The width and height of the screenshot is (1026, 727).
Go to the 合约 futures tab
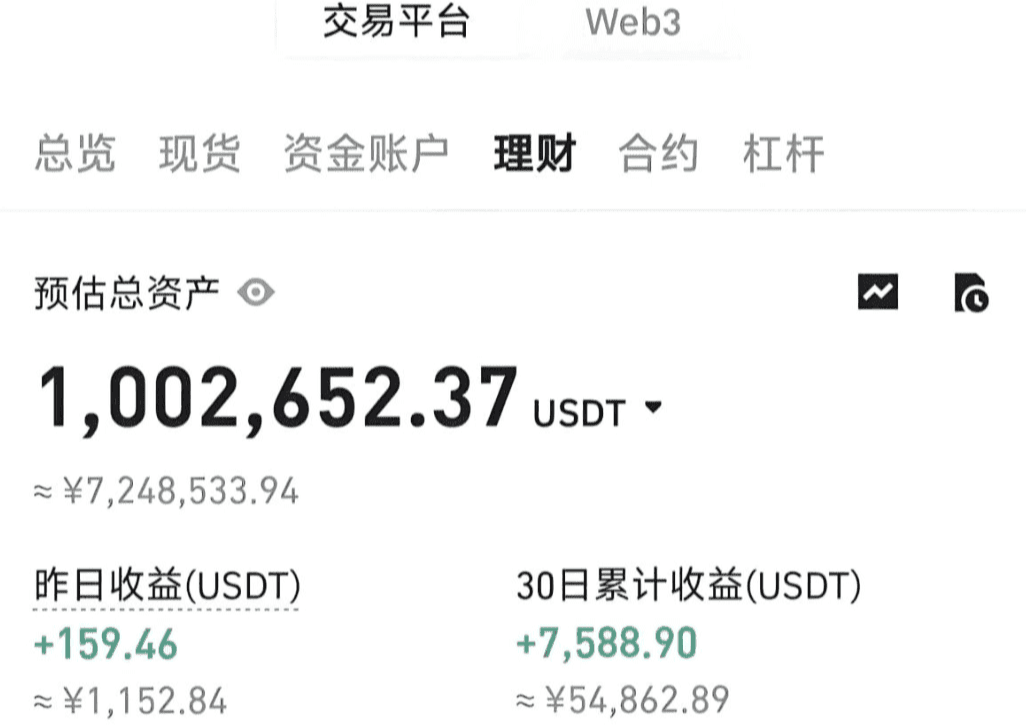[658, 153]
